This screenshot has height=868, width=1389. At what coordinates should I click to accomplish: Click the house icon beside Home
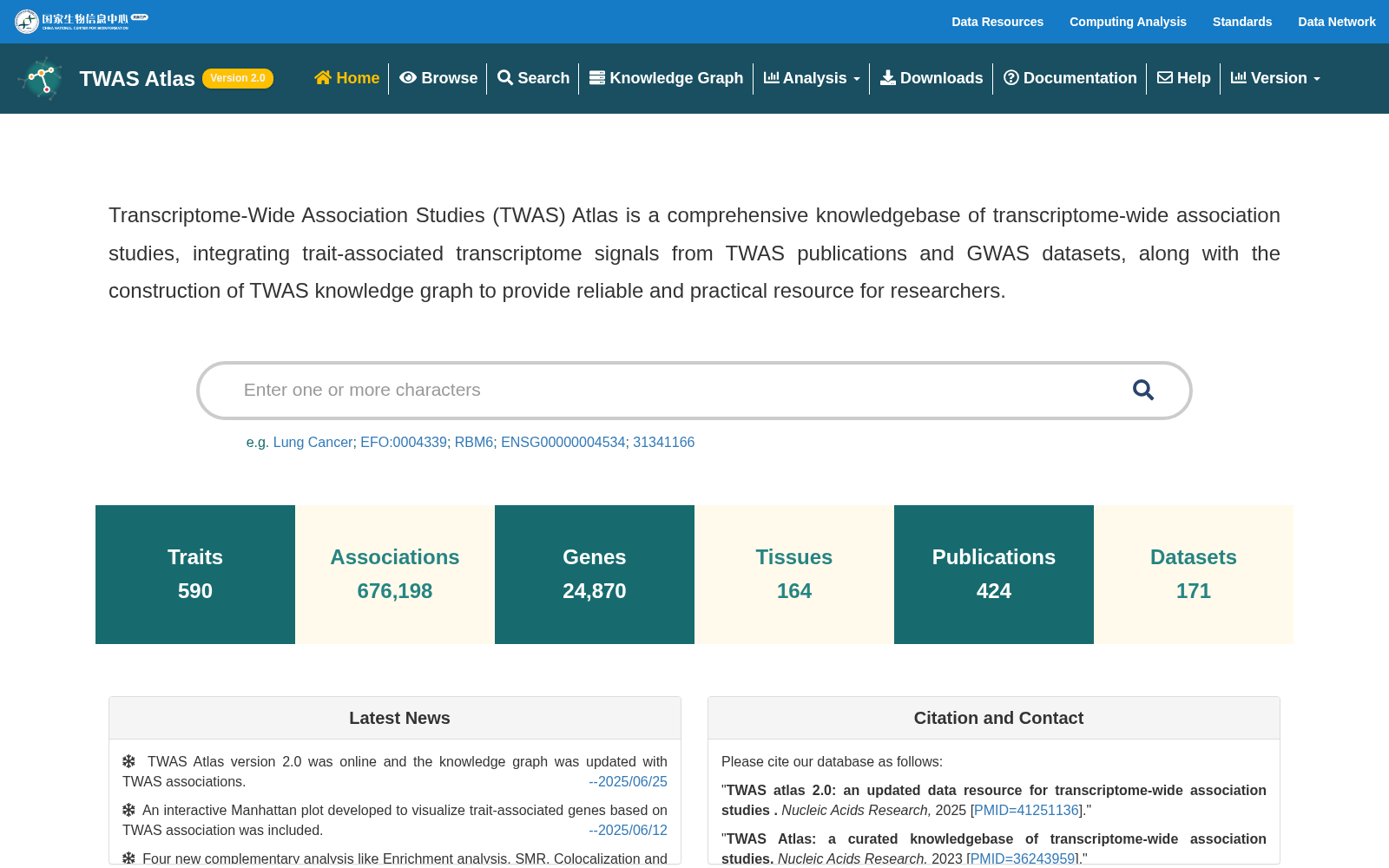tap(323, 78)
